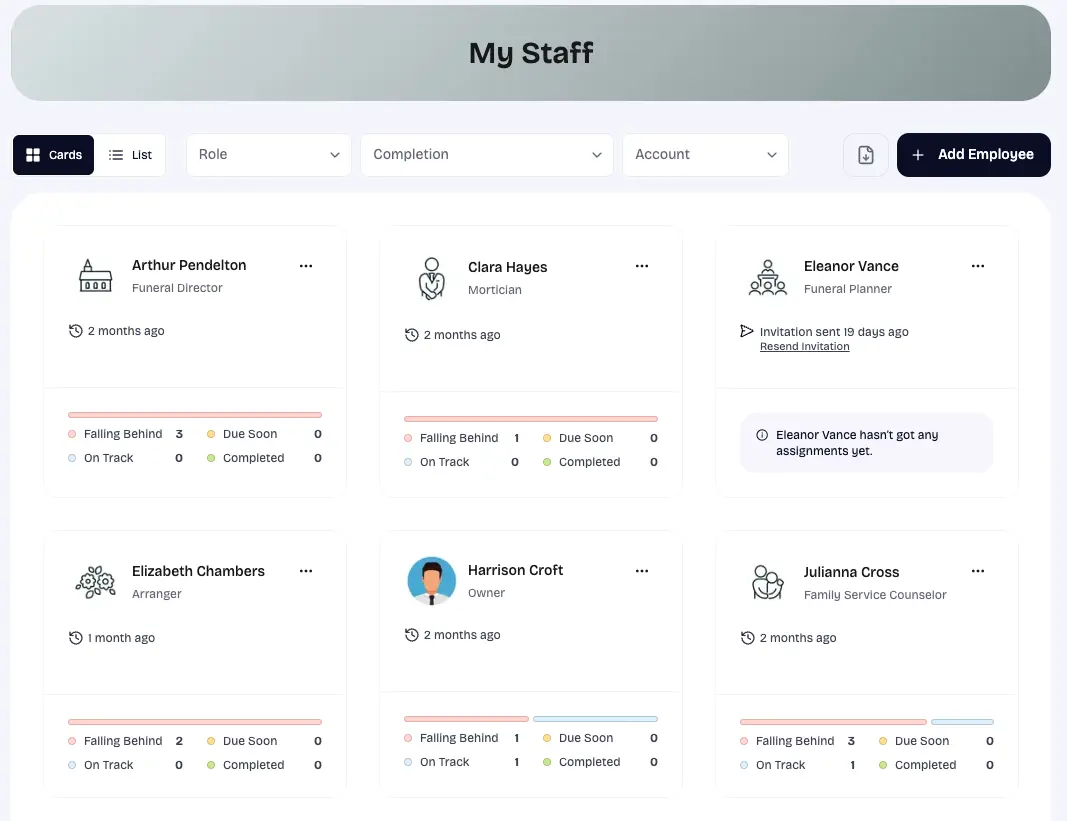Click Julianna Cross' family avatar icon
The width and height of the screenshot is (1067, 821).
point(768,582)
